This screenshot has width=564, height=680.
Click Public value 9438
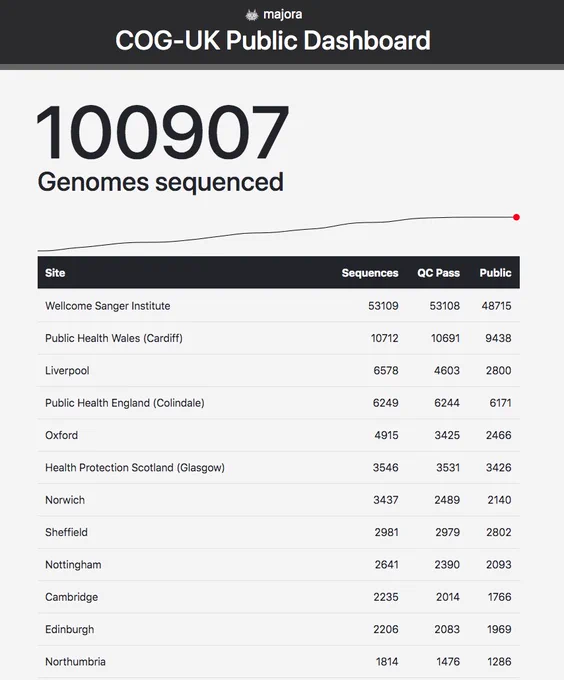[498, 338]
